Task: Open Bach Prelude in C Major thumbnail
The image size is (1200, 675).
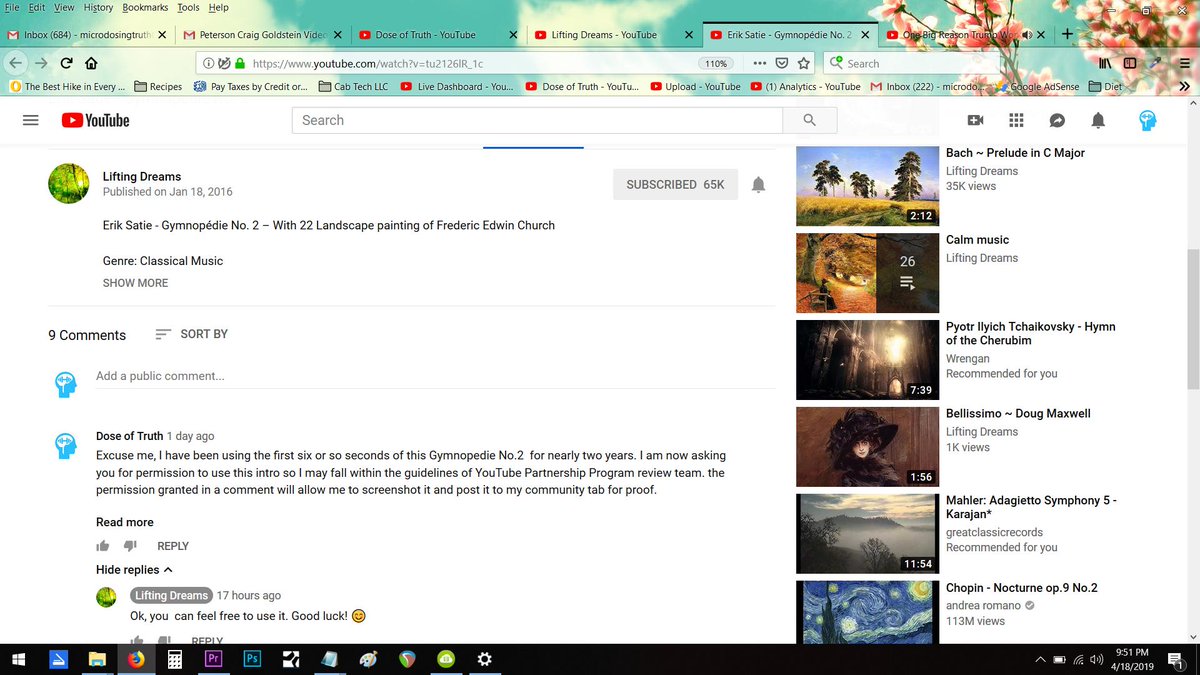Action: click(x=866, y=186)
